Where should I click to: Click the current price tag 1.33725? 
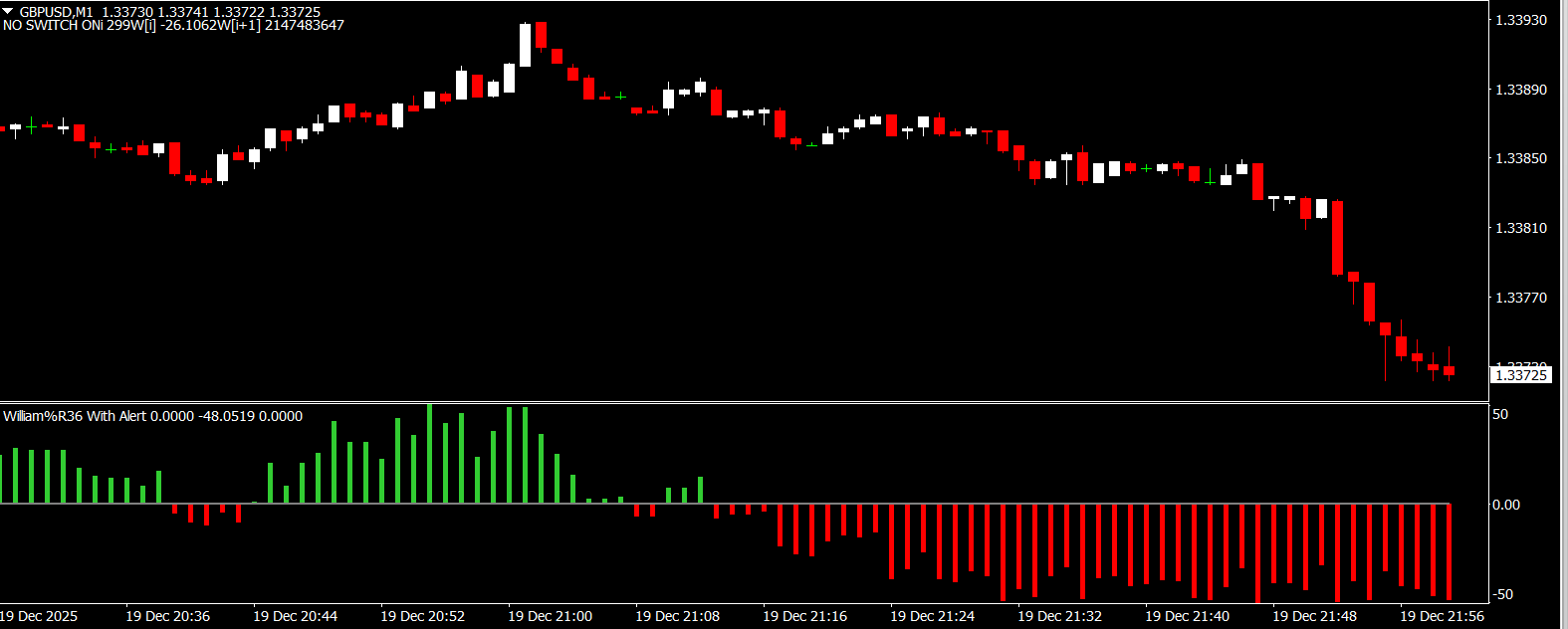tap(1521, 375)
